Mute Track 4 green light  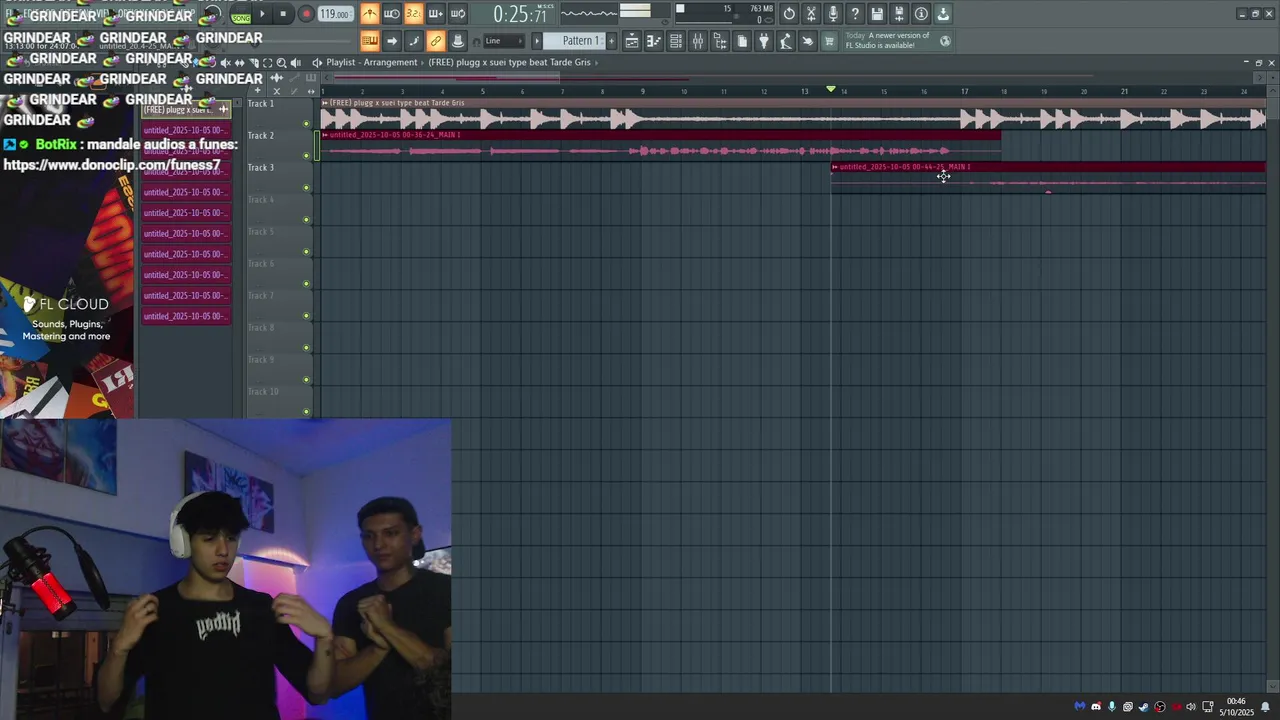[x=307, y=220]
